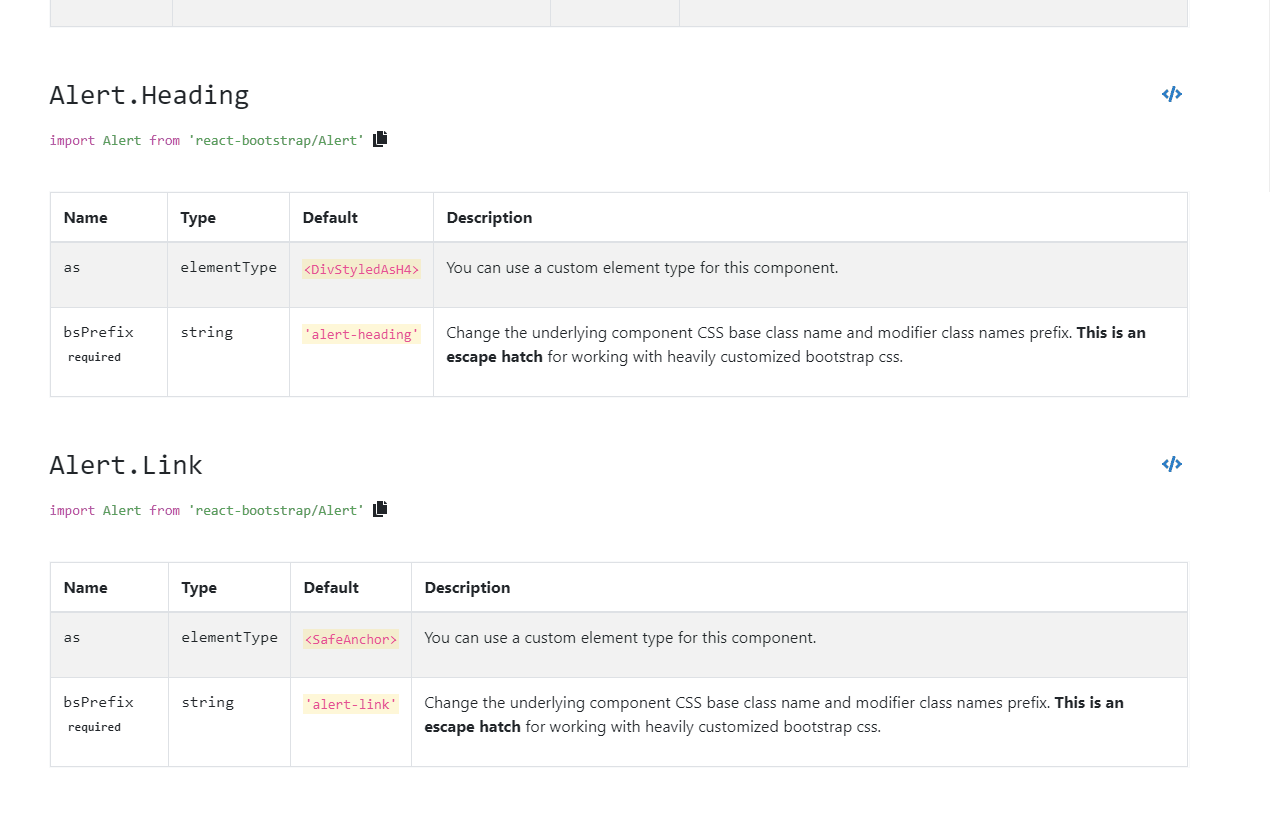Click the Alert.Link import code line
1282x820 pixels.
pos(207,511)
